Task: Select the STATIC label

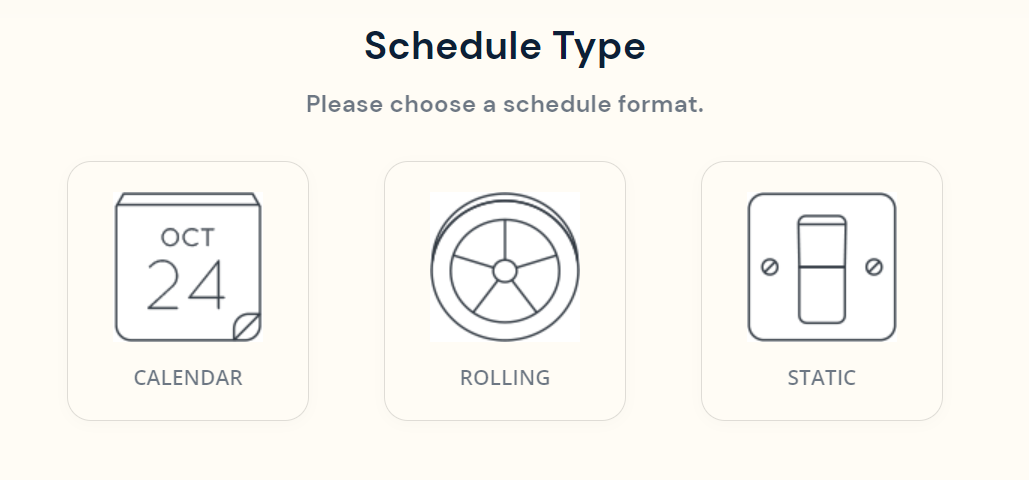Action: [822, 378]
